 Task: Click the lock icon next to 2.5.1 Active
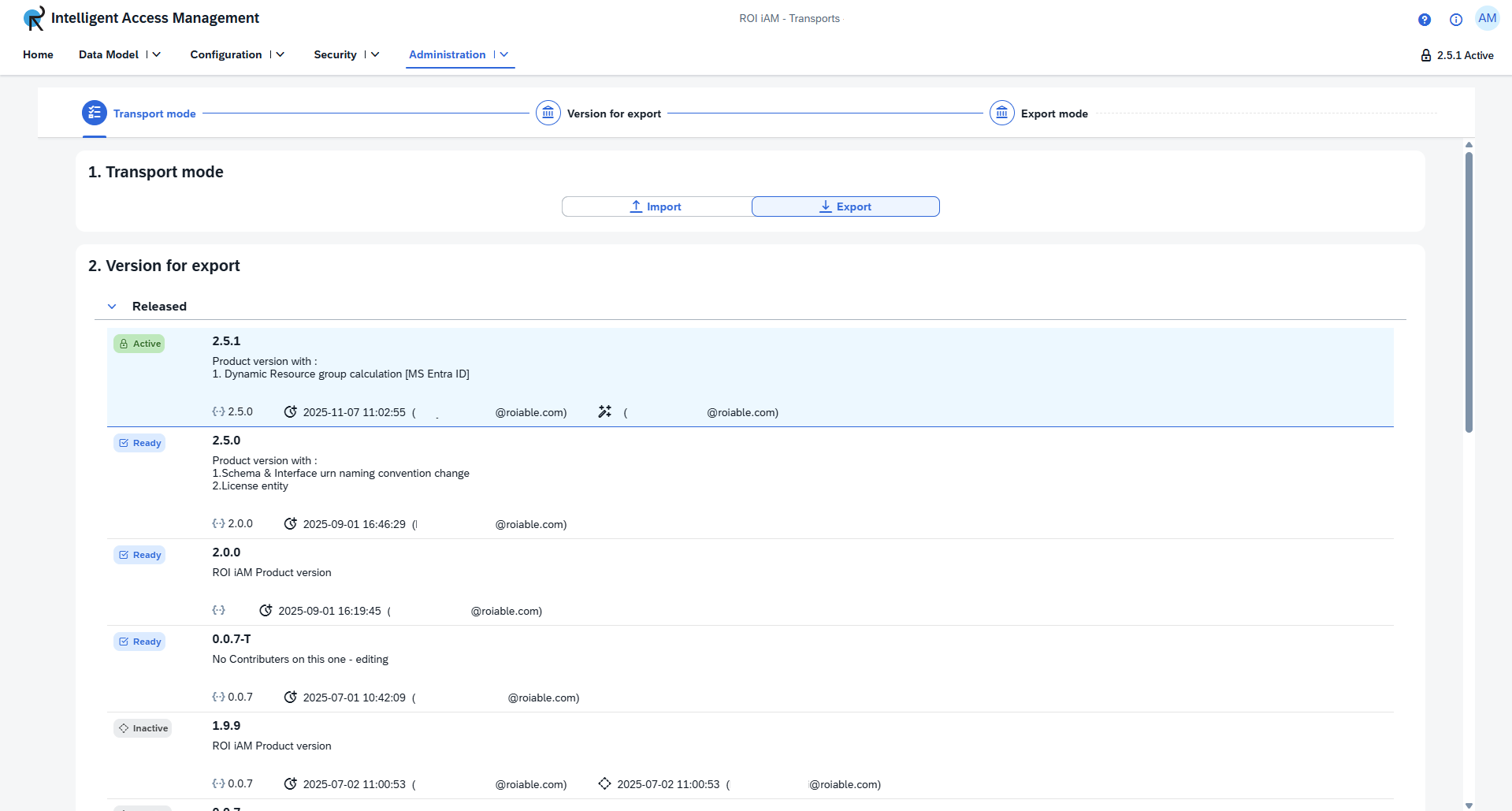click(1426, 54)
